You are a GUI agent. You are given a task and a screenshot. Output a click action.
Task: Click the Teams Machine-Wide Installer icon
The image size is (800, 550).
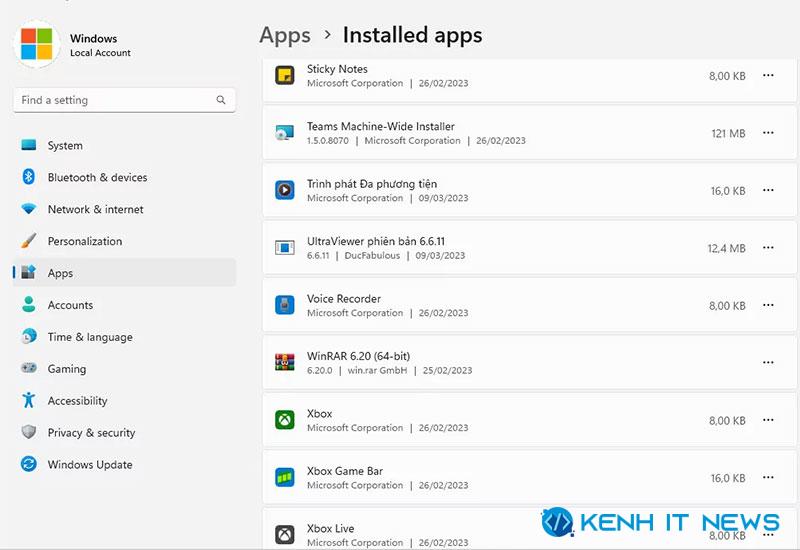click(x=285, y=133)
